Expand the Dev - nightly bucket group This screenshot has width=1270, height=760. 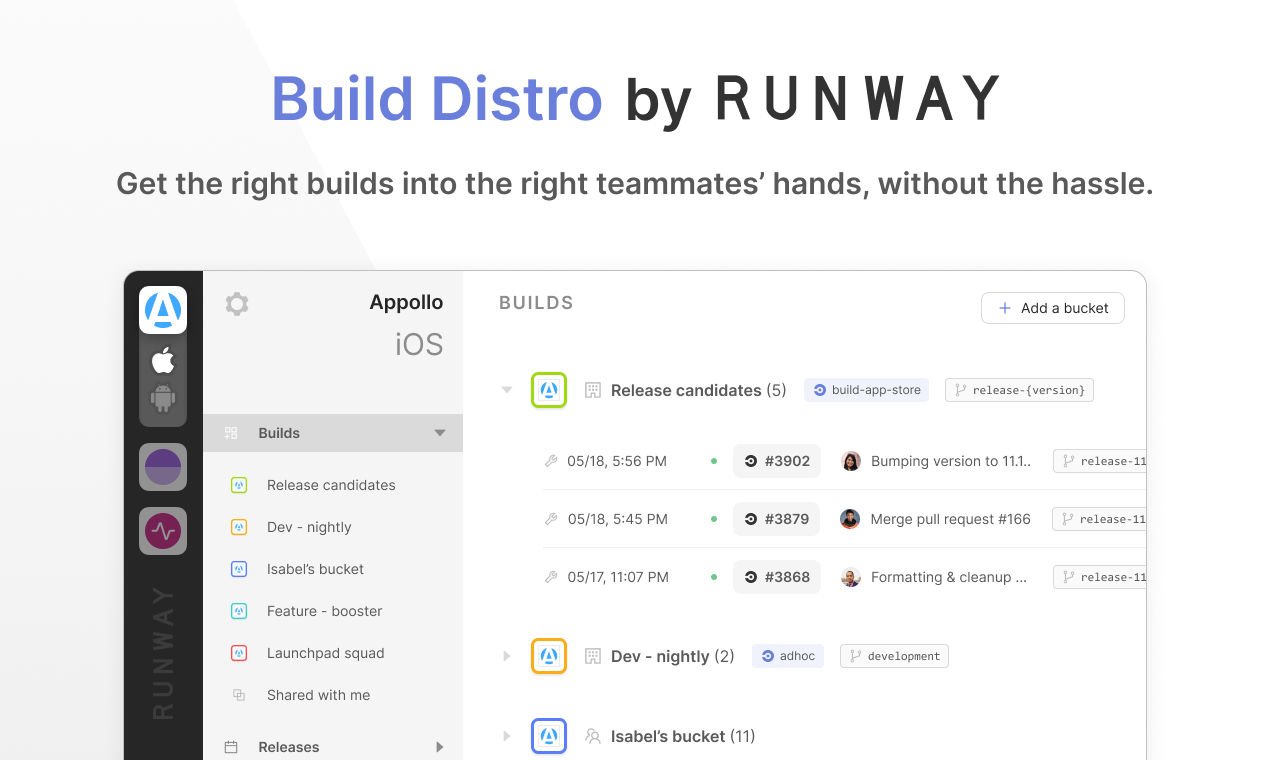(507, 656)
